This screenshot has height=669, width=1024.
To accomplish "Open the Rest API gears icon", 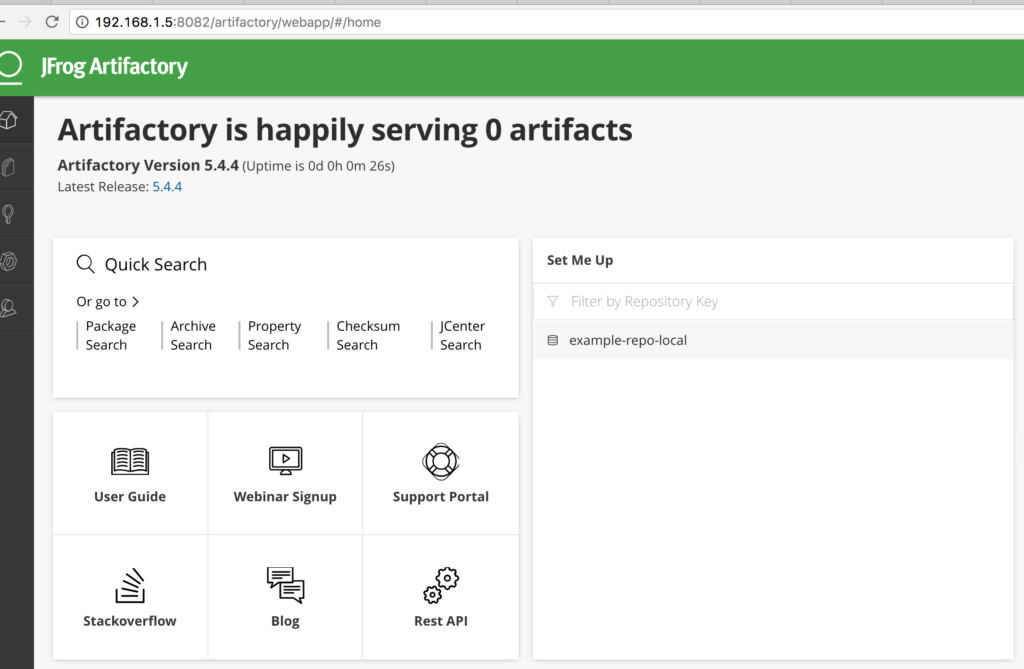I will (441, 585).
